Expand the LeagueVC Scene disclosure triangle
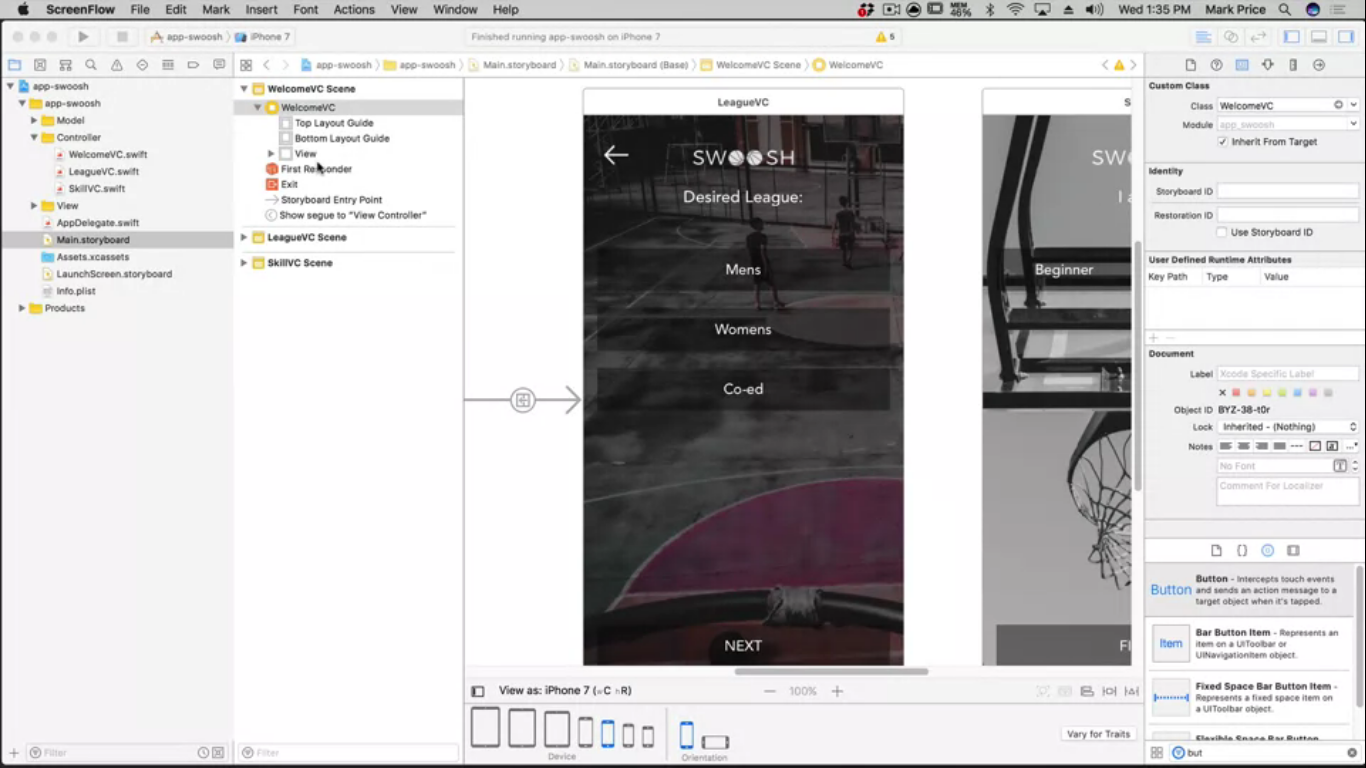 click(244, 238)
